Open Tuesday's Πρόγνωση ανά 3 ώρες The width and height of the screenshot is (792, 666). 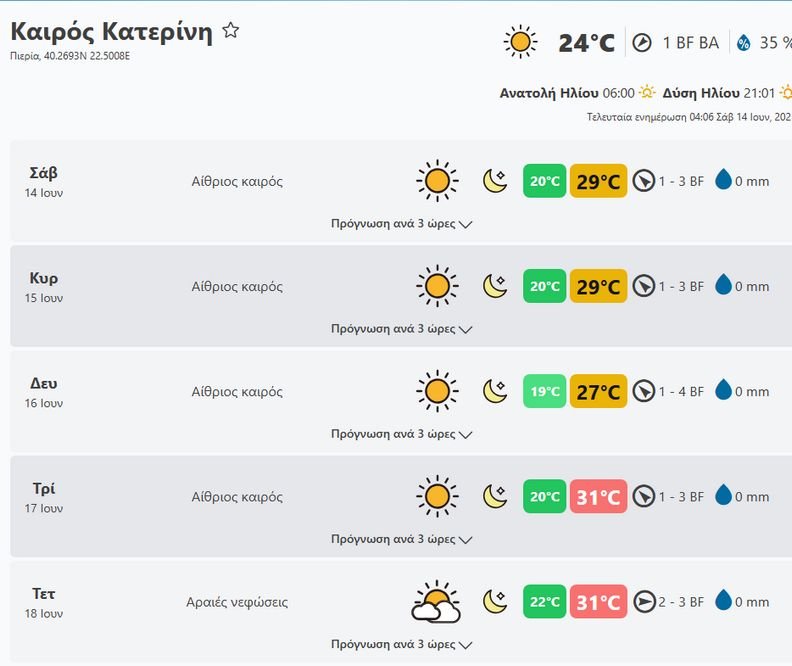point(401,539)
